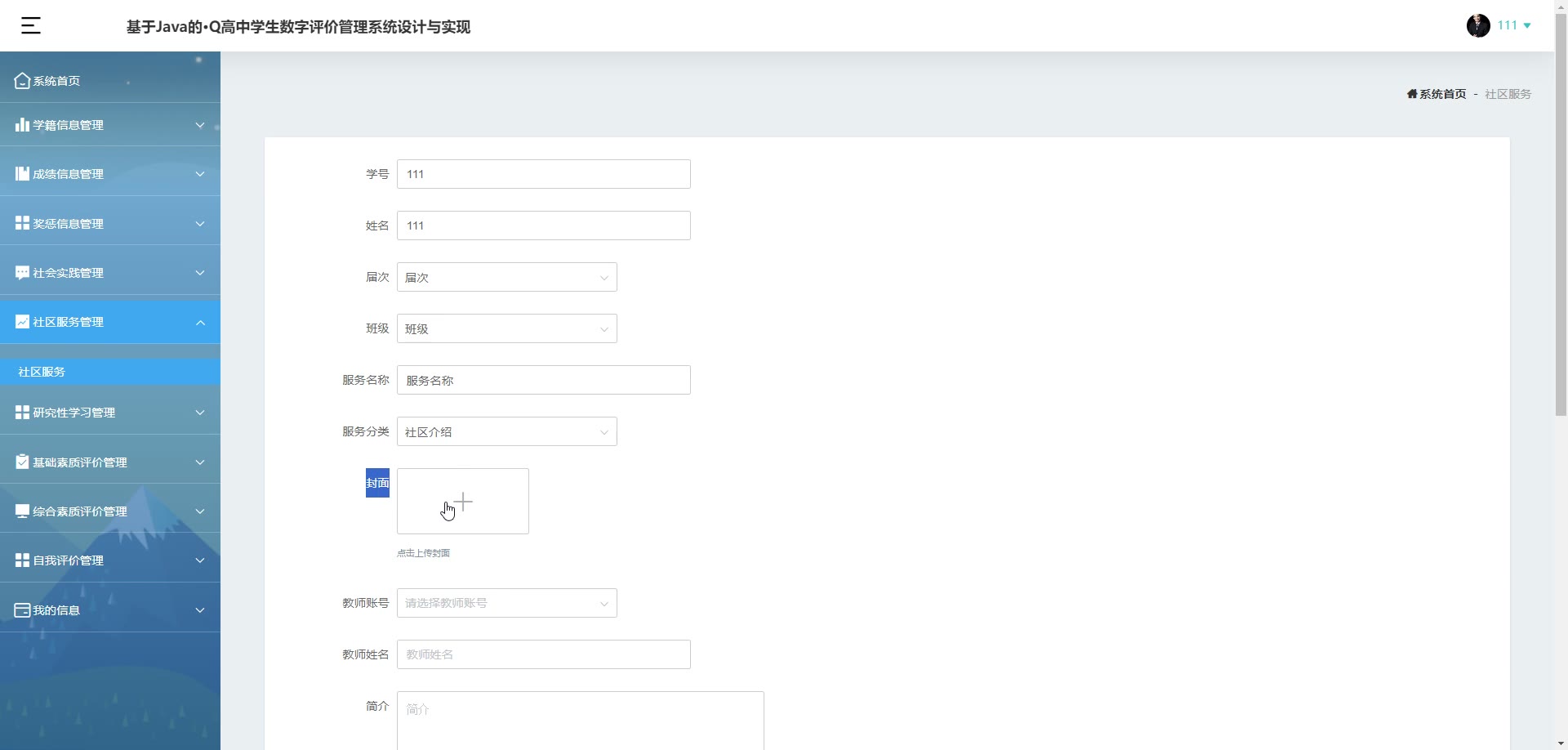Open the 奖惩信息管理 menu

click(110, 223)
